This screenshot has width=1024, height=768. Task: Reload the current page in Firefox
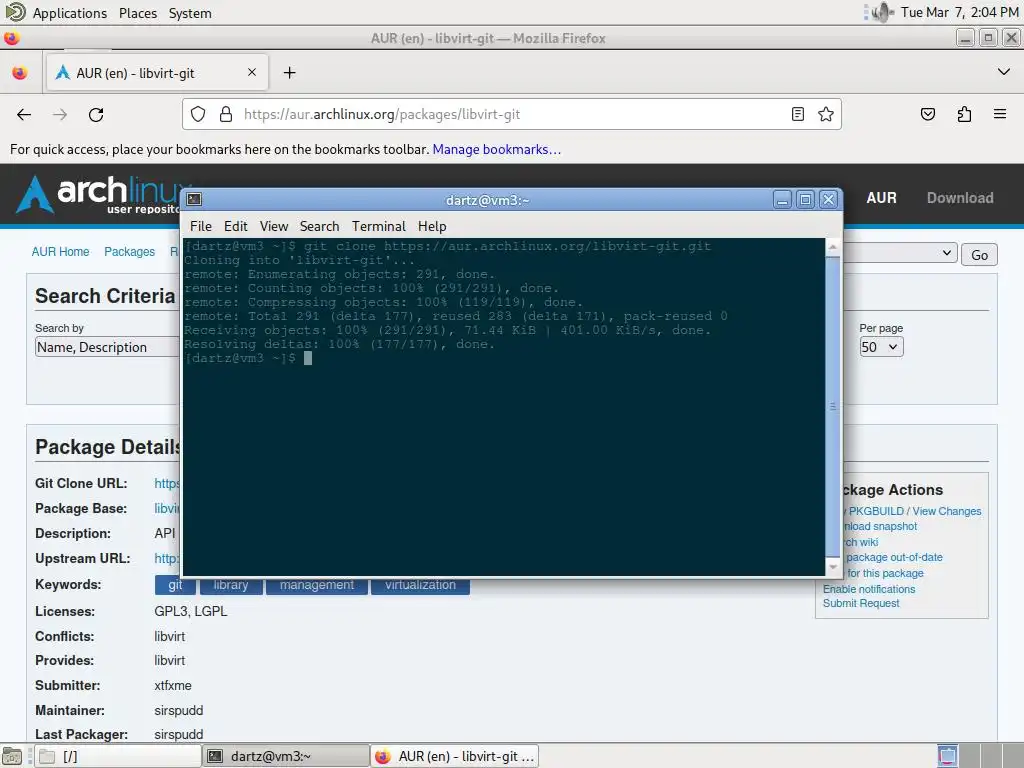[96, 115]
